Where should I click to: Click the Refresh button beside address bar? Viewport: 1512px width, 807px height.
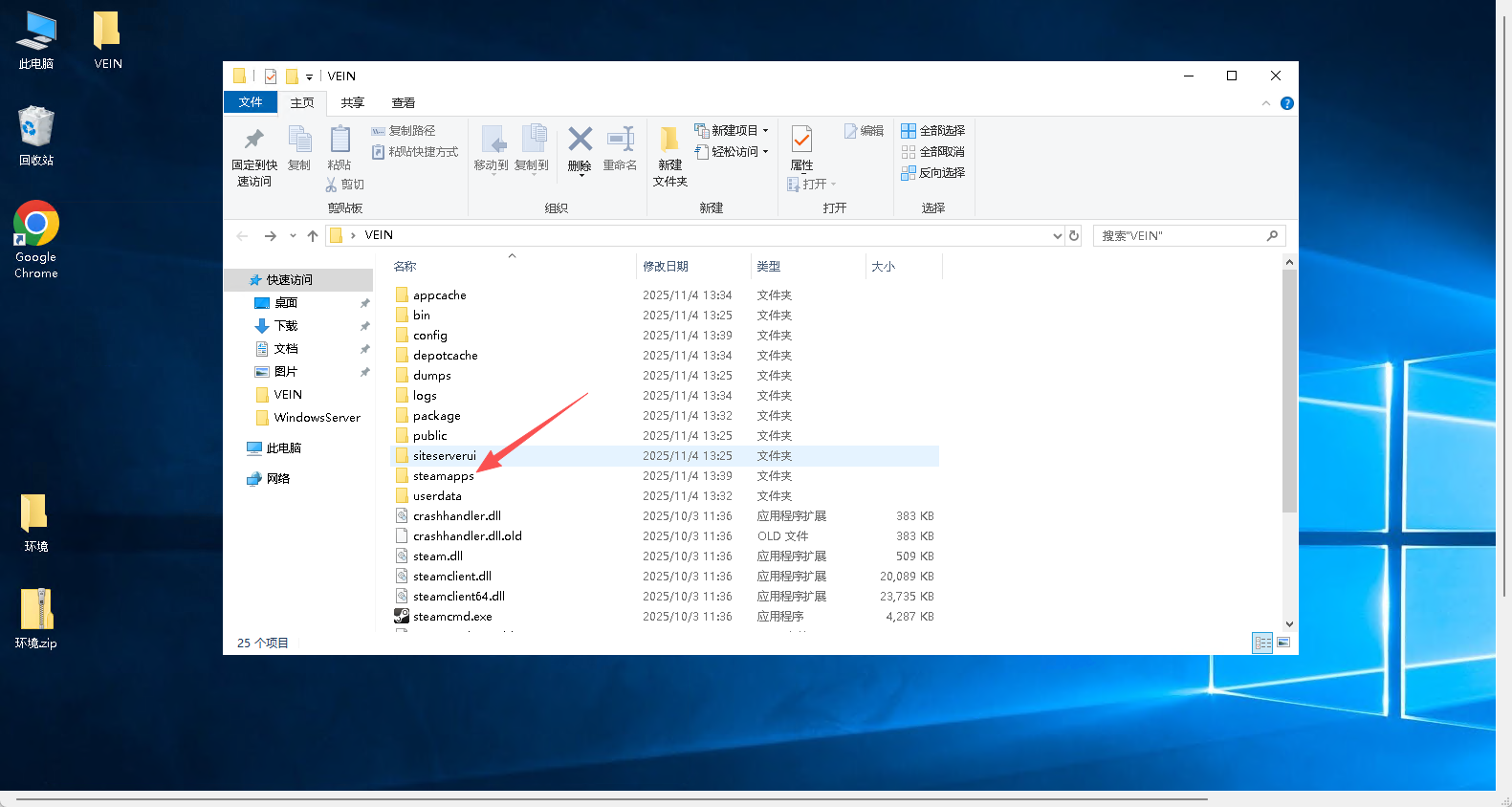coord(1074,236)
